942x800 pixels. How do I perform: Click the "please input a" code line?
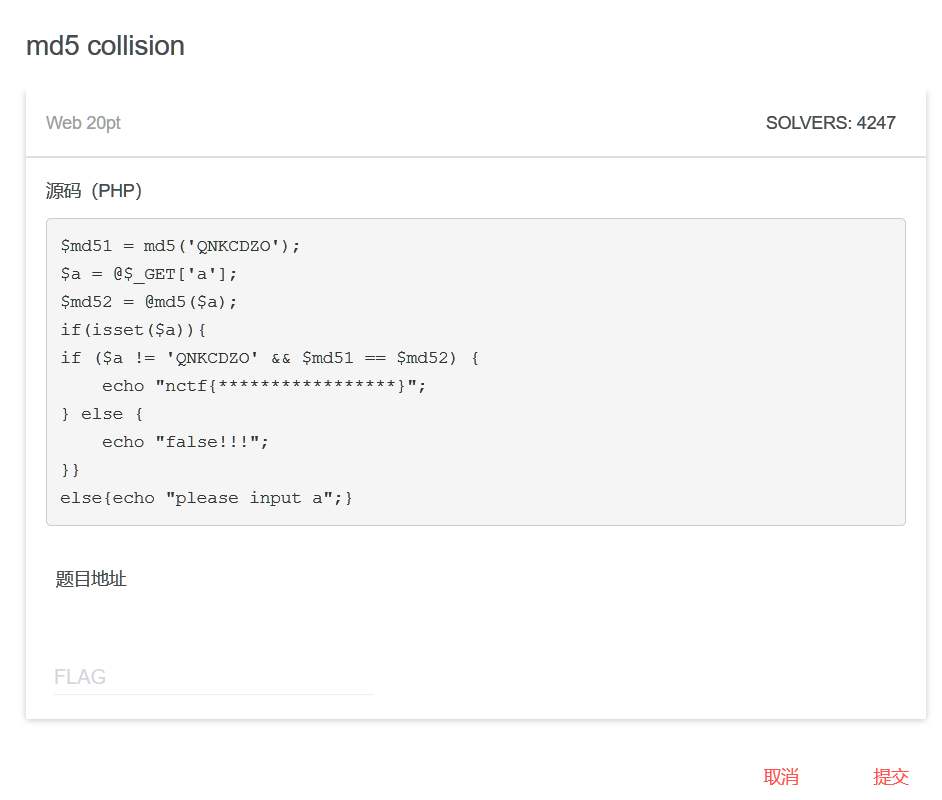coord(206,498)
